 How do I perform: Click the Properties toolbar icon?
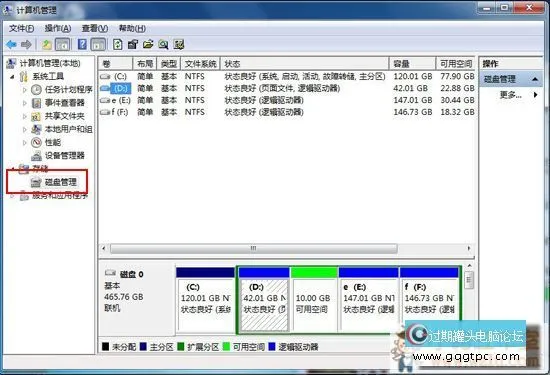point(133,45)
